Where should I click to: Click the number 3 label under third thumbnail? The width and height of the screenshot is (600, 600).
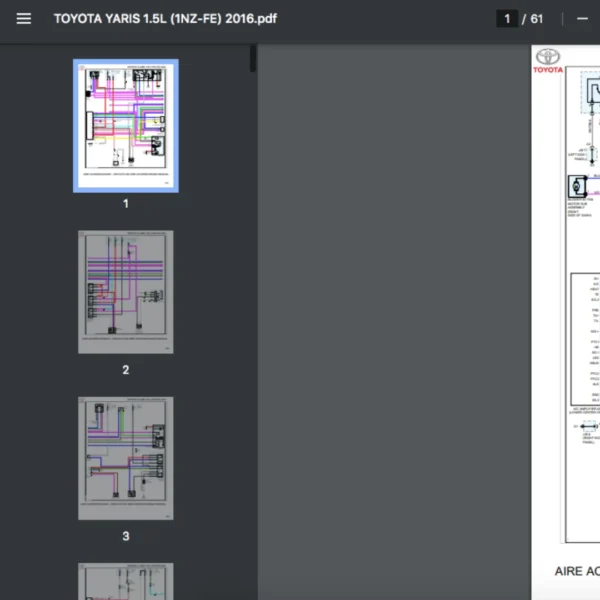(x=126, y=536)
